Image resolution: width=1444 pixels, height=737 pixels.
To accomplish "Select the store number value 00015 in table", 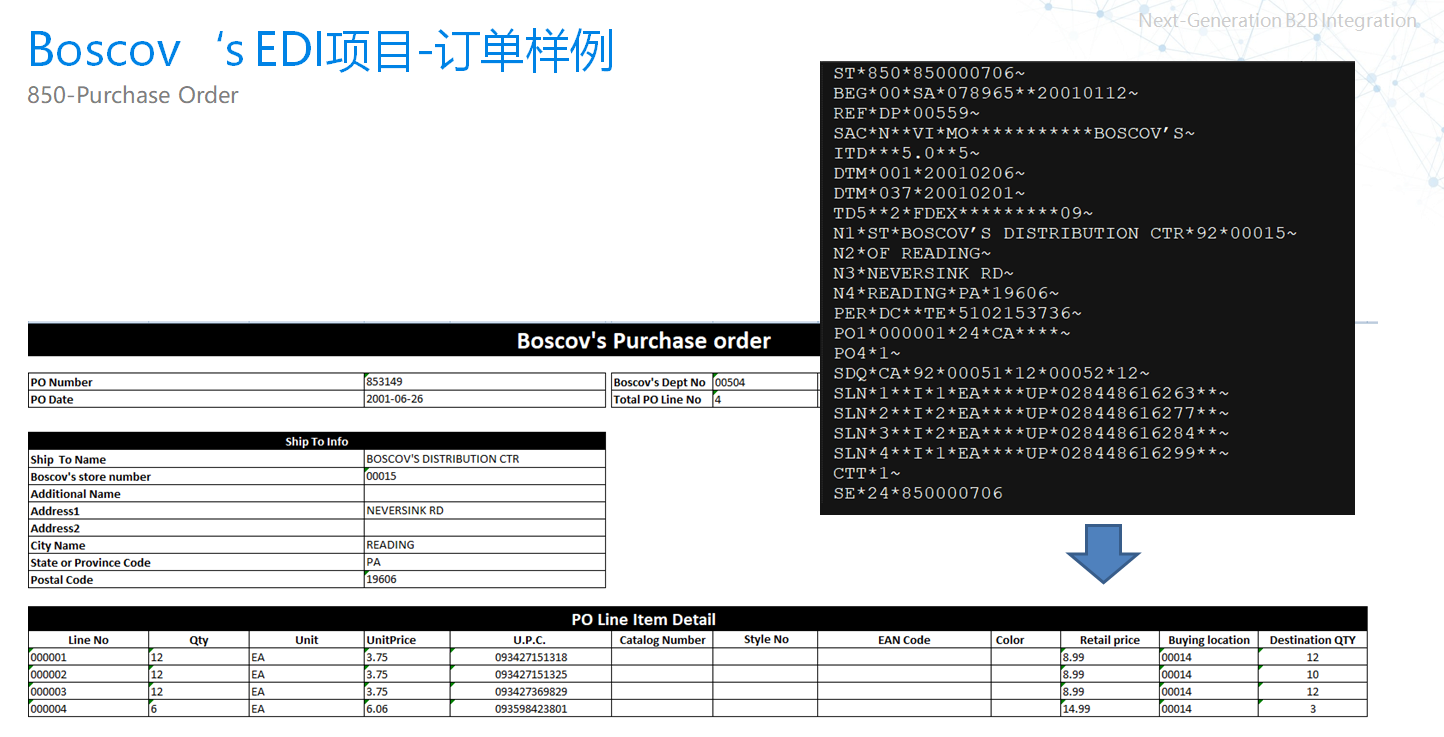I will click(x=485, y=476).
